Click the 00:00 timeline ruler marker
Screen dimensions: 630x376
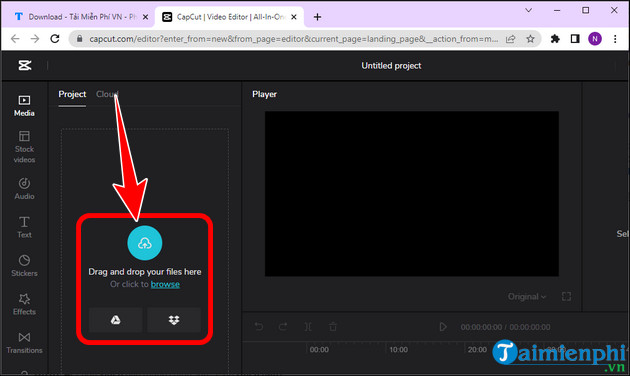point(319,350)
